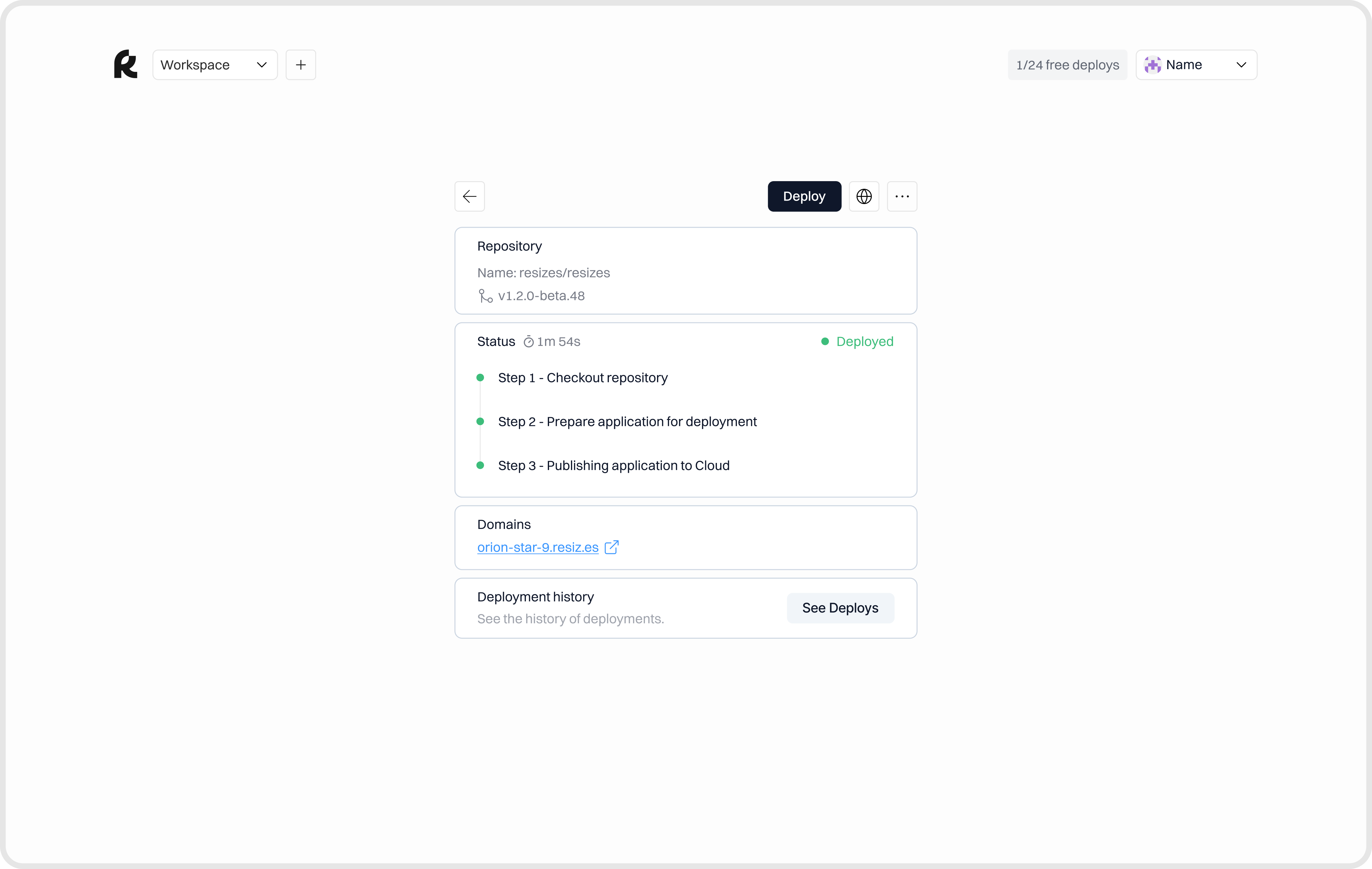This screenshot has height=869, width=1372.
Task: Open the three-dots more options menu
Action: point(902,196)
